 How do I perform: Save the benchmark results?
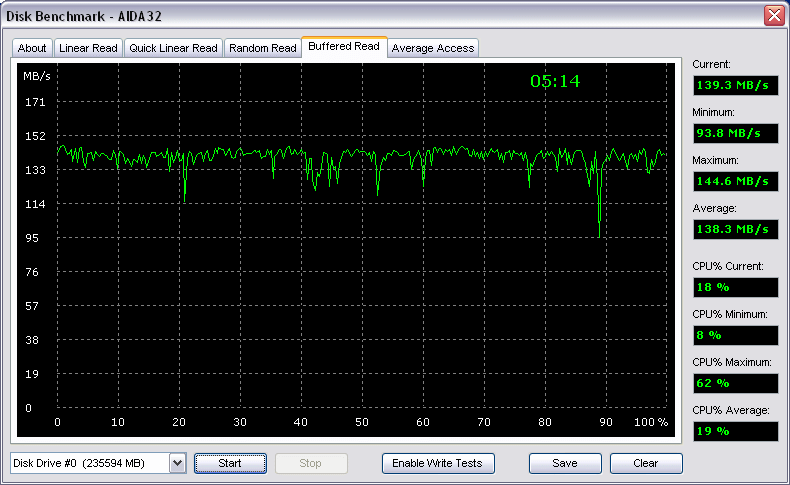[x=565, y=463]
